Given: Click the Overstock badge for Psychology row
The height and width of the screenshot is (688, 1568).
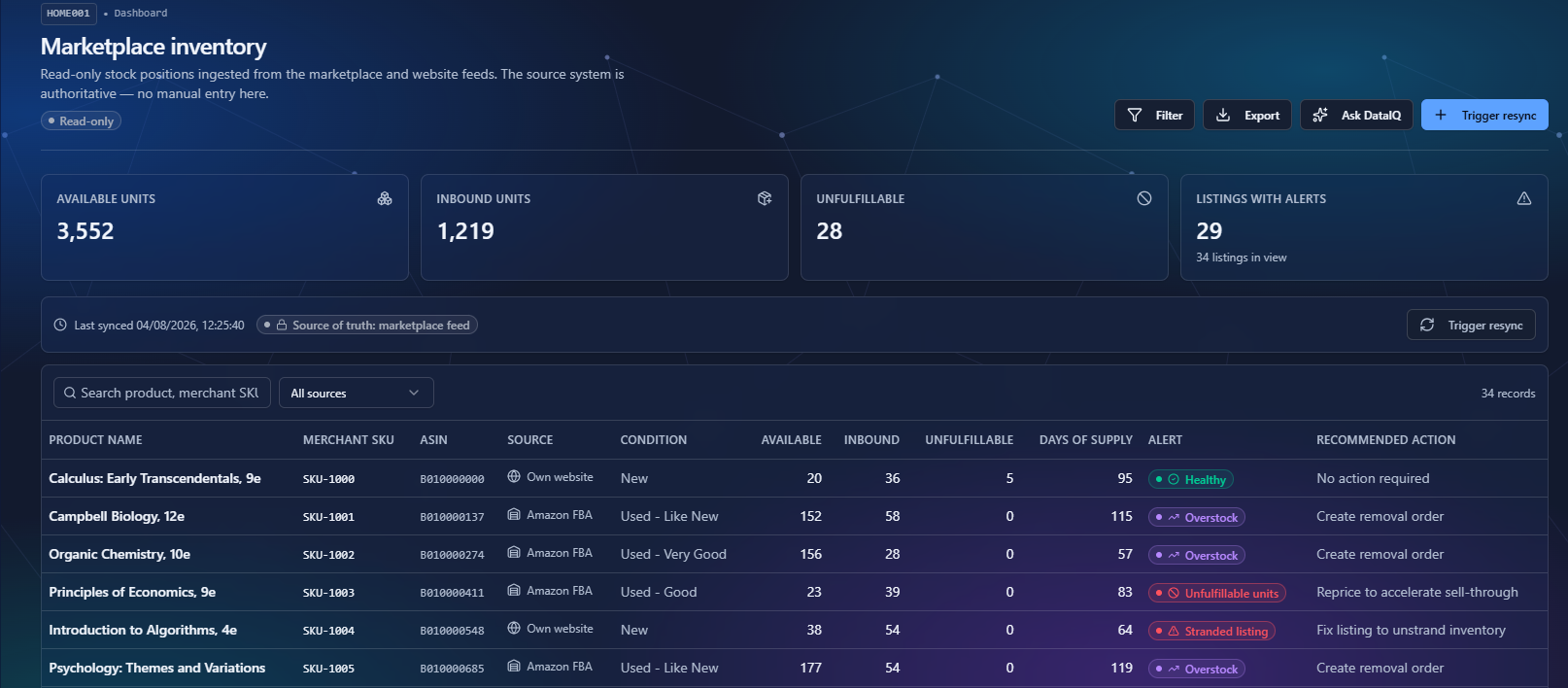Looking at the screenshot, I should (1197, 669).
